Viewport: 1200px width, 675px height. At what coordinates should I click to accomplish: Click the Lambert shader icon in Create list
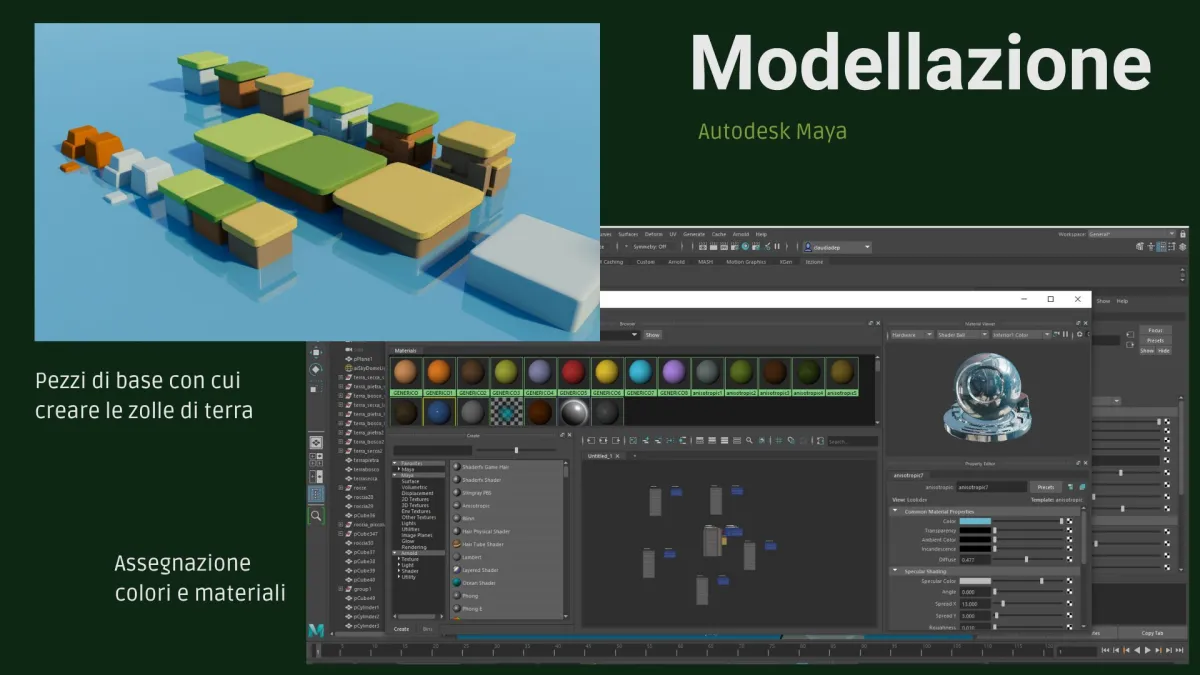click(456, 557)
